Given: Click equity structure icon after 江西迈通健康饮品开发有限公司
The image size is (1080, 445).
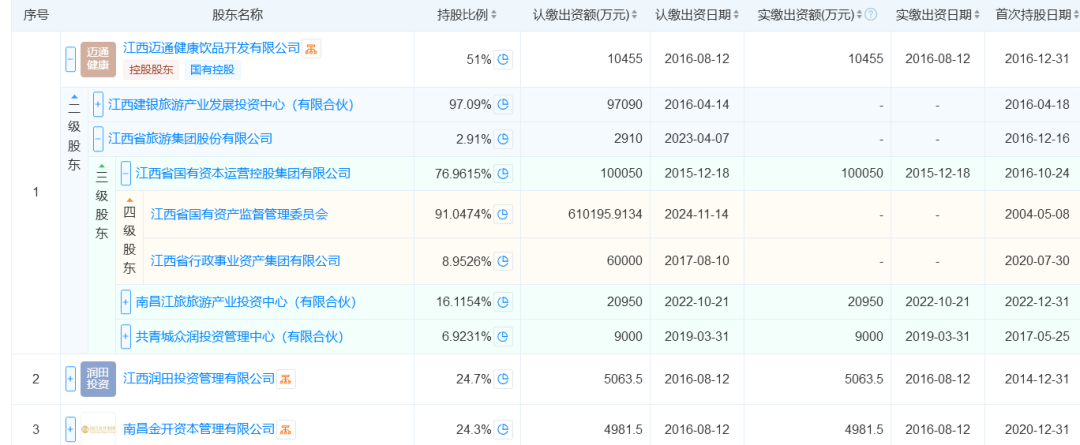Looking at the screenshot, I should click(x=312, y=49).
